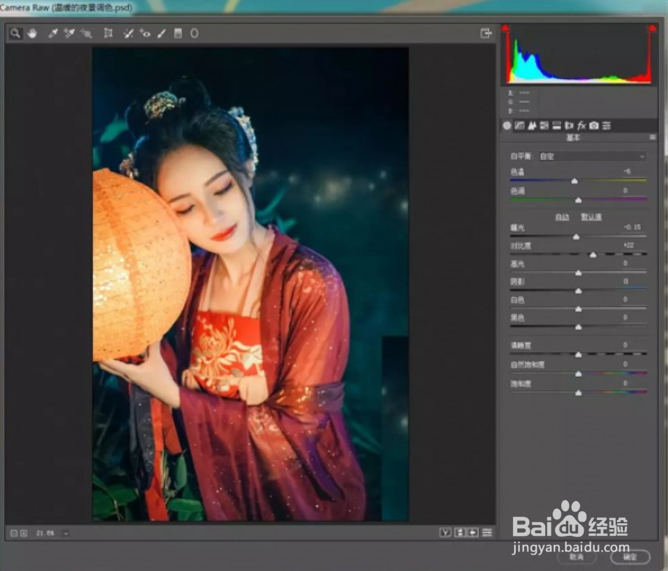Adjust the Temperature slider handle

coord(574,181)
